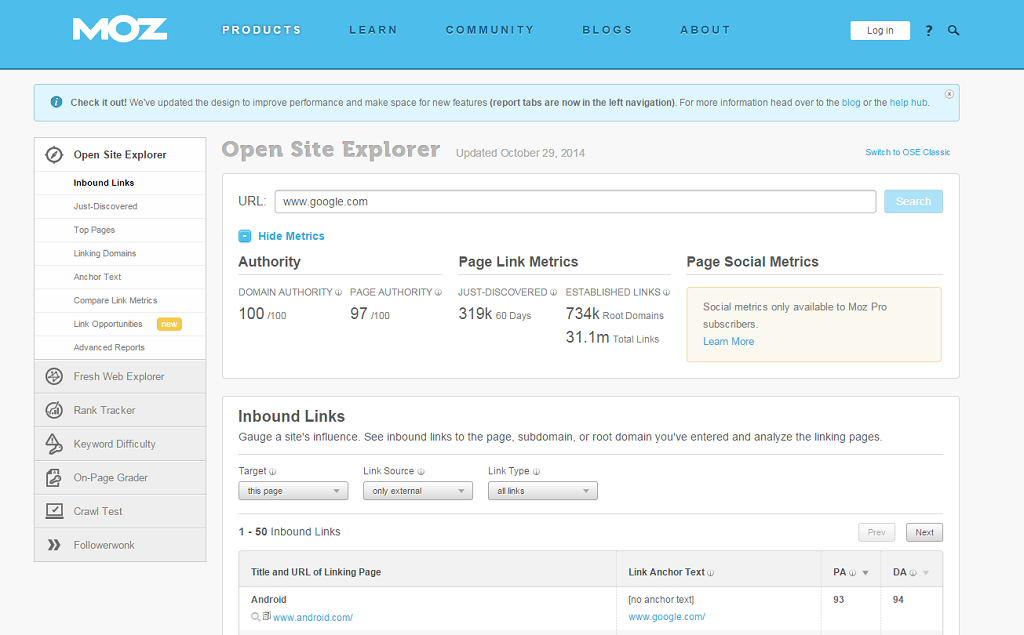The height and width of the screenshot is (635, 1024).
Task: Click the Crawl Test icon
Action: point(54,511)
